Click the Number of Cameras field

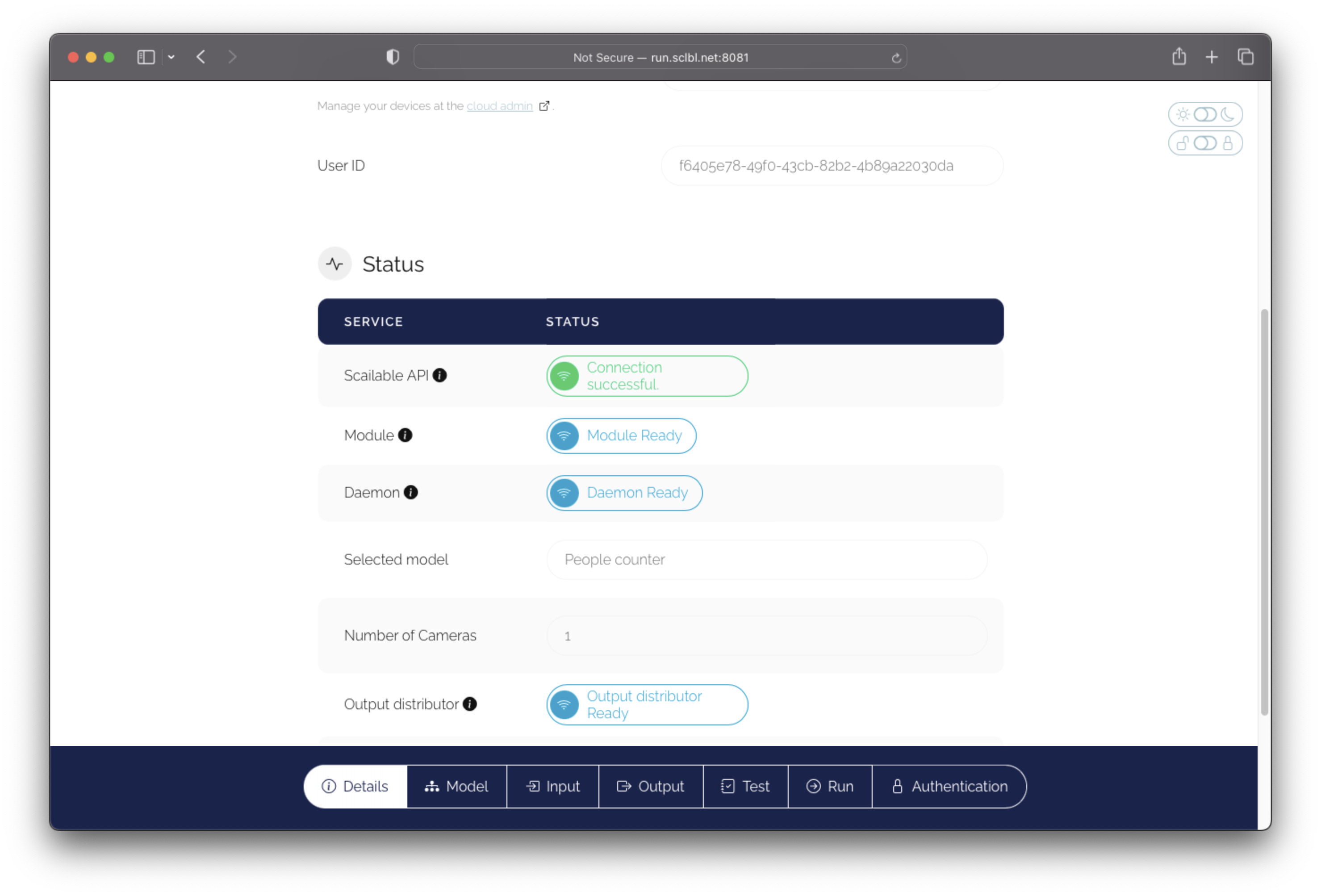coord(767,636)
